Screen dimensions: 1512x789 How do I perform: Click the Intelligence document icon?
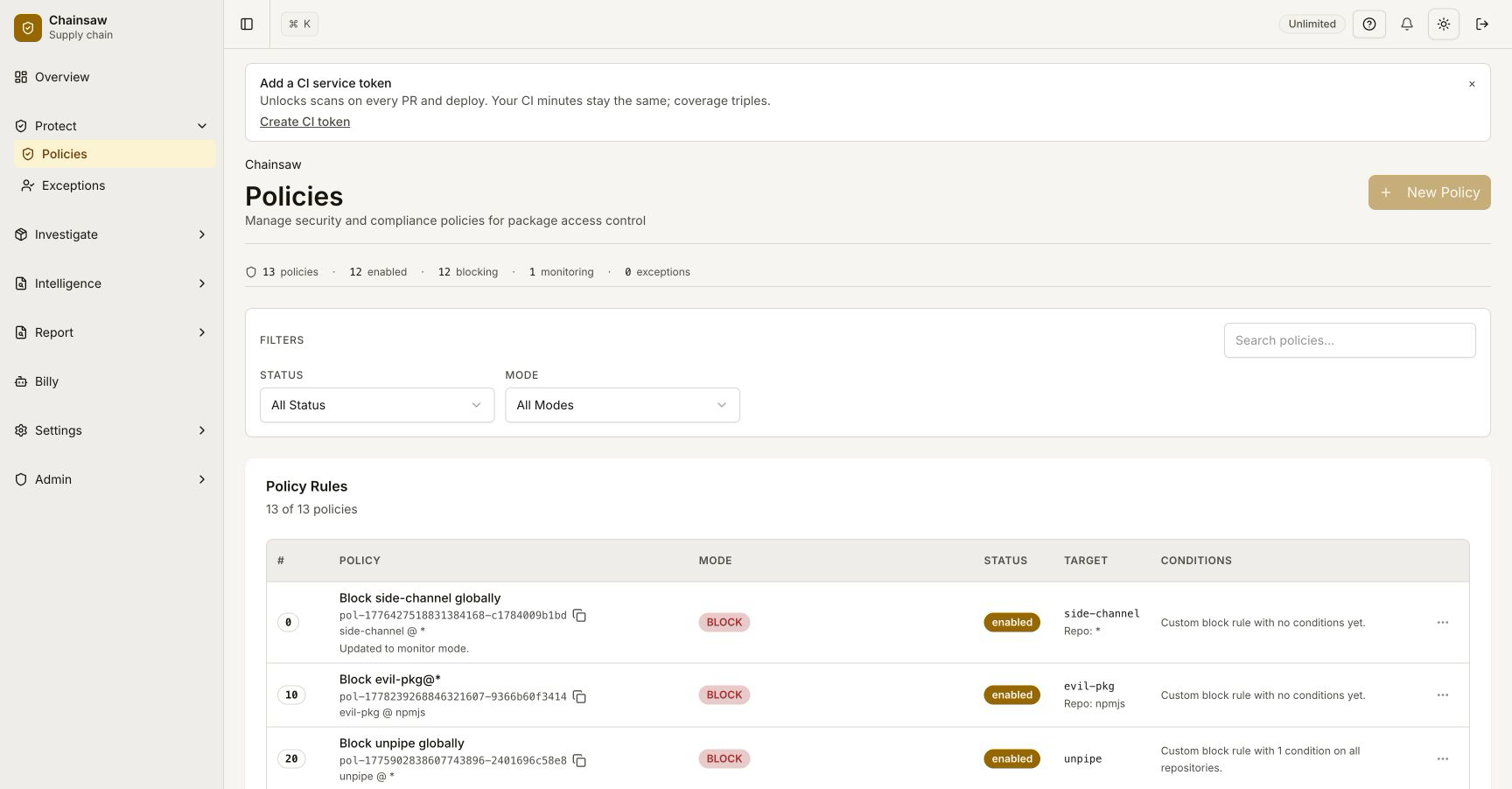[21, 283]
